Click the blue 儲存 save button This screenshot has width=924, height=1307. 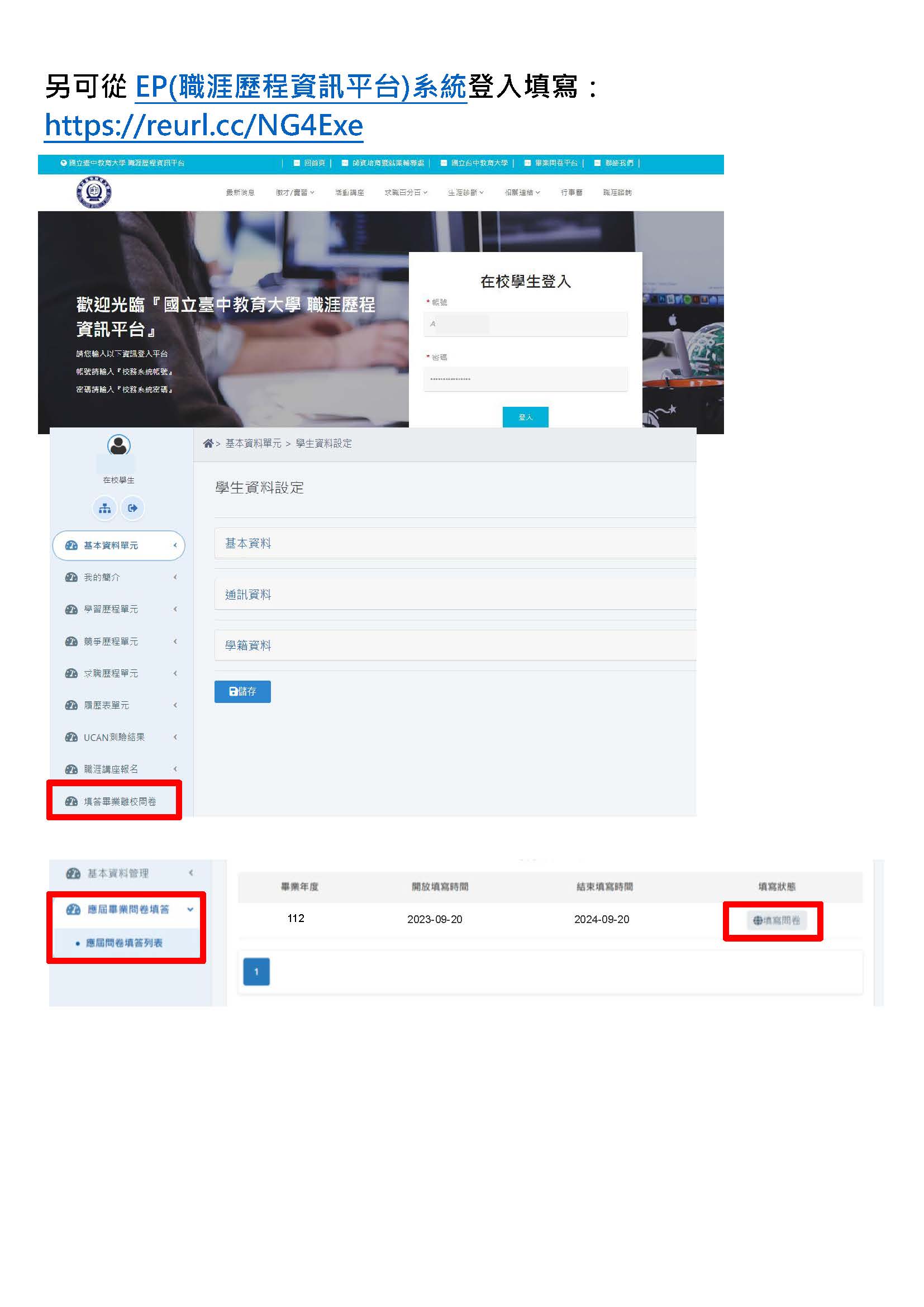(242, 692)
